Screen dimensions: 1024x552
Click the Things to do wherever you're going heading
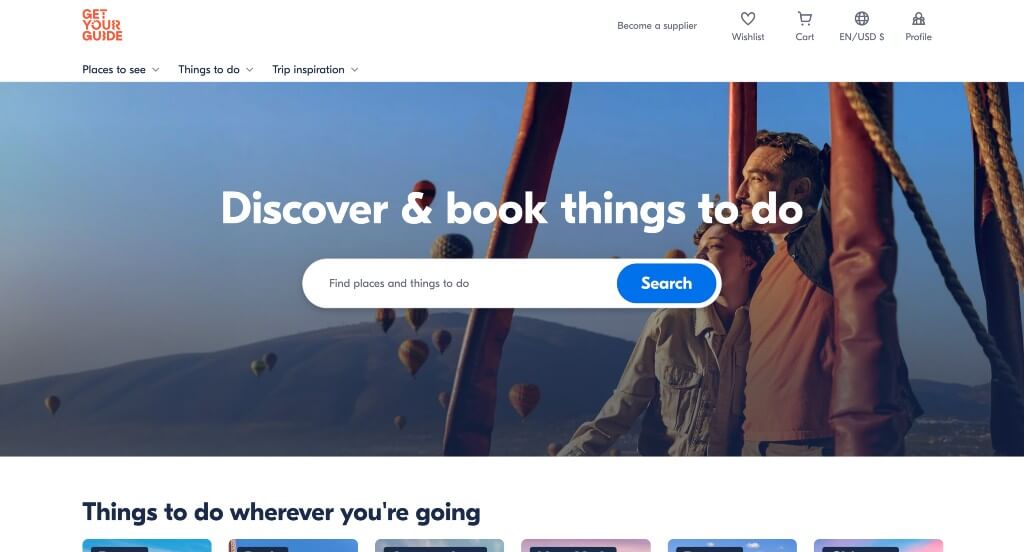(281, 512)
